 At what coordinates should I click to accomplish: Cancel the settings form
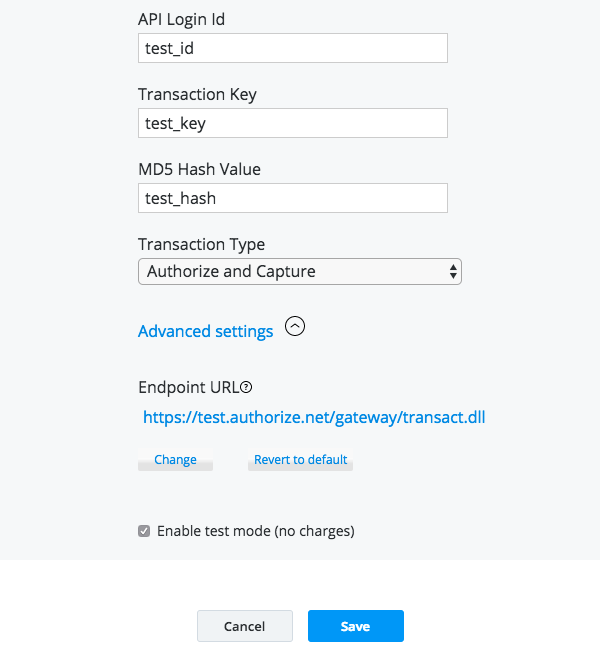click(245, 626)
